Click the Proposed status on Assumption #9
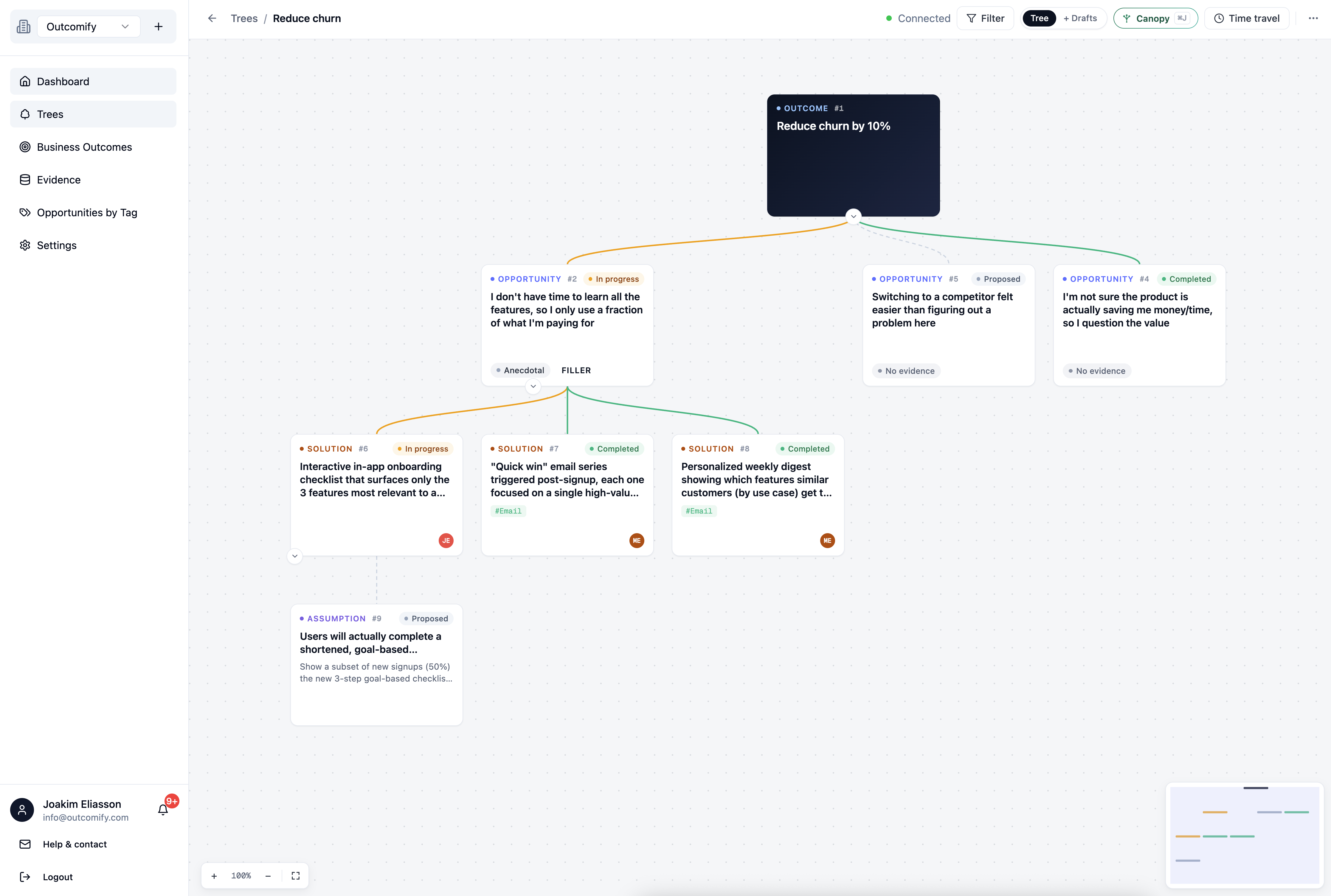This screenshot has width=1331, height=896. click(426, 618)
